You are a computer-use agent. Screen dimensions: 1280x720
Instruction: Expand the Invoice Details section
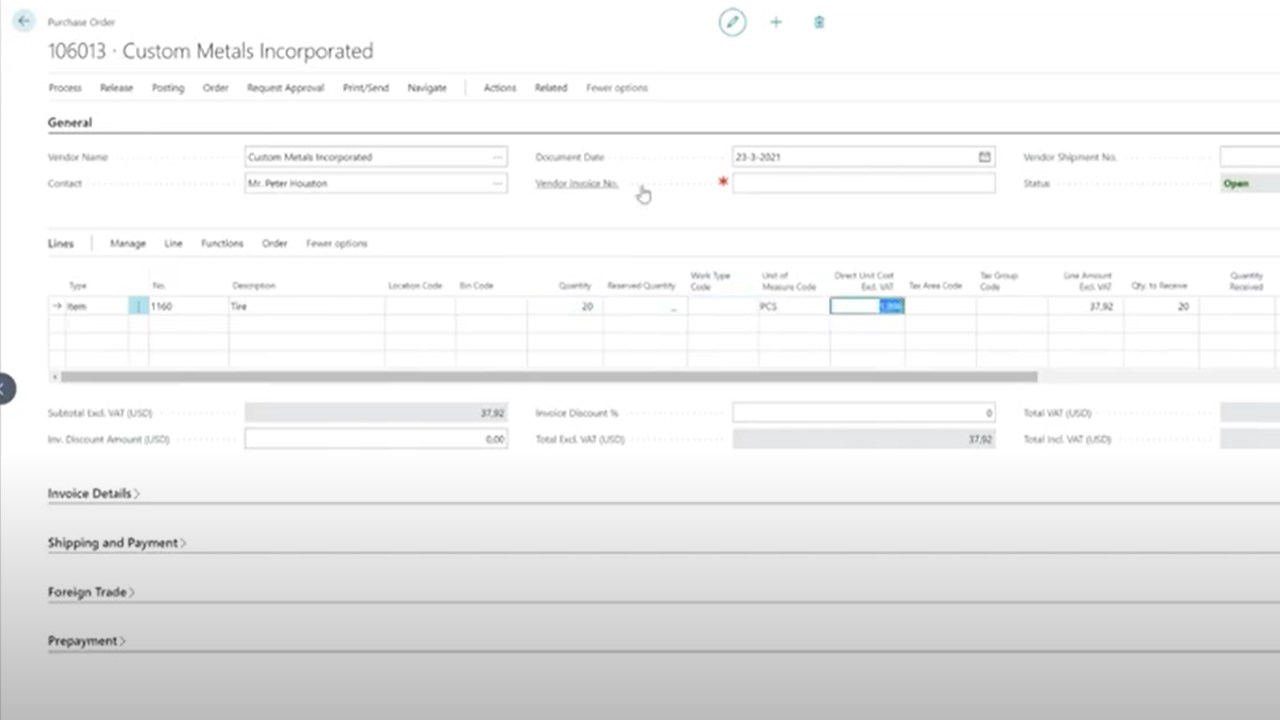pos(94,493)
